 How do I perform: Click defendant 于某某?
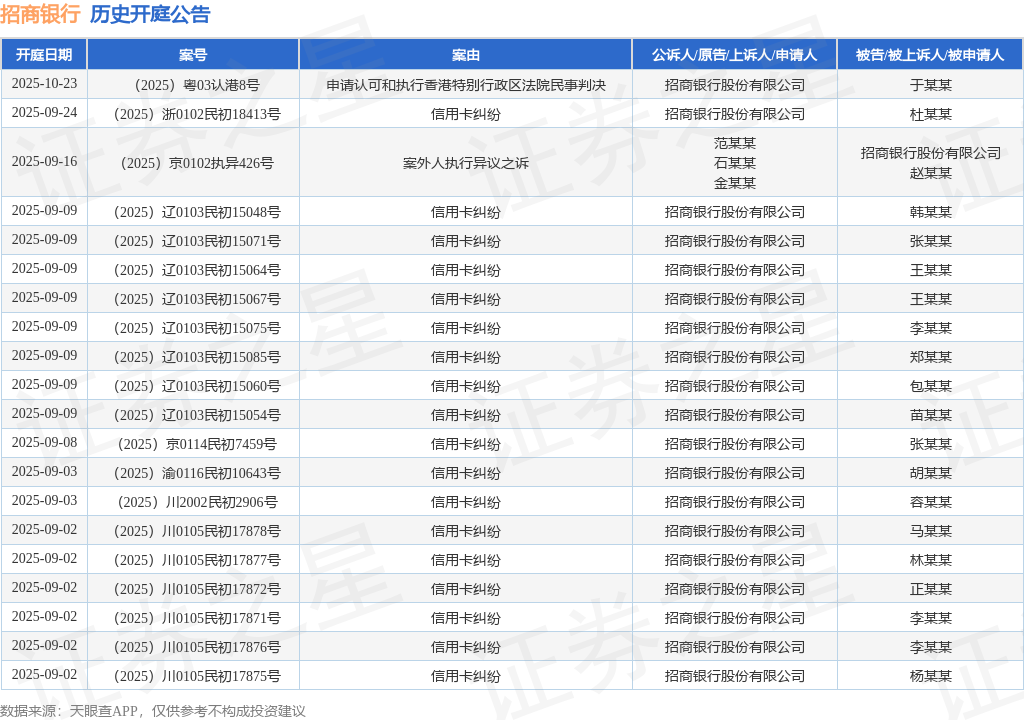(x=931, y=85)
